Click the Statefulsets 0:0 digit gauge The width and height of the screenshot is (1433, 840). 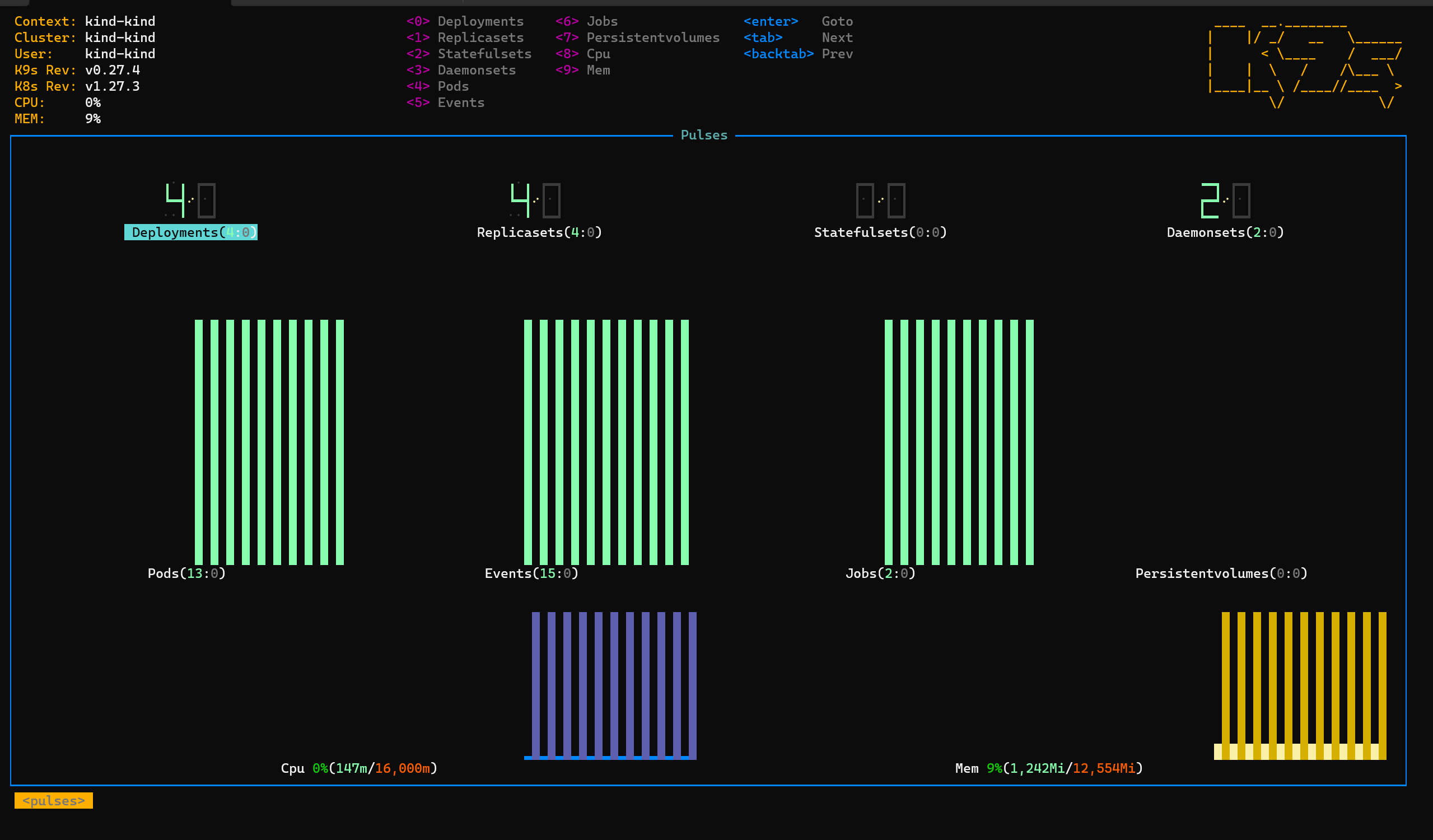(x=880, y=200)
